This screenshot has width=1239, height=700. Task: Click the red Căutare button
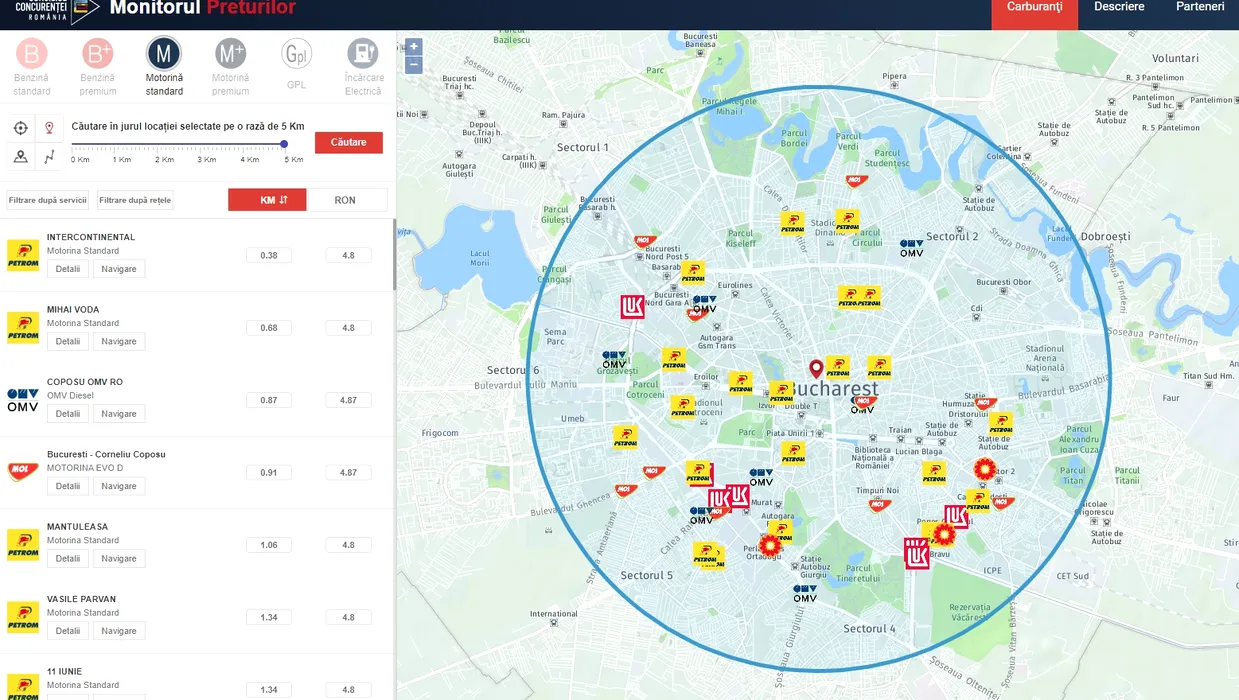349,142
